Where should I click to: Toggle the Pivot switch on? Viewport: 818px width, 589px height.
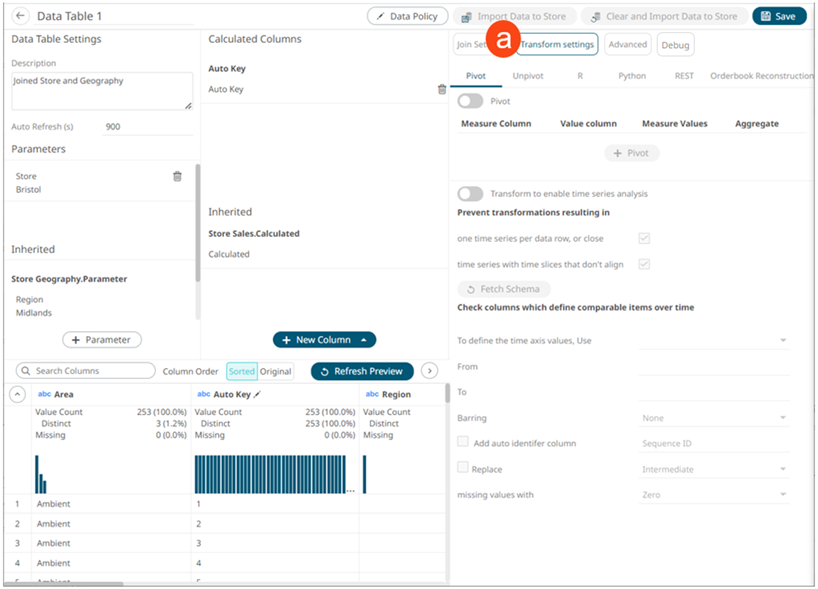point(470,101)
